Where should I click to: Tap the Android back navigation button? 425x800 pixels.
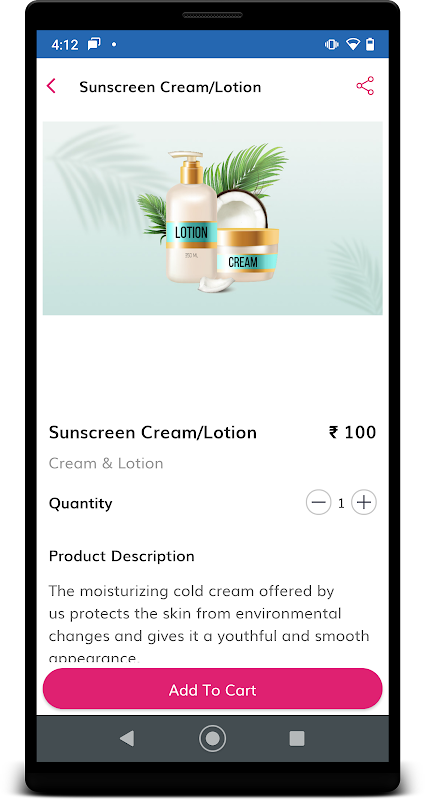click(127, 738)
